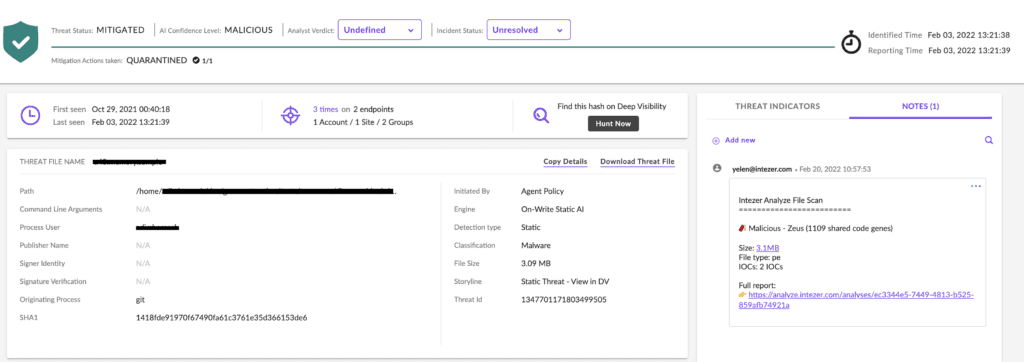
Task: Open the analyze.intezer.com full report link
Action: point(856,300)
